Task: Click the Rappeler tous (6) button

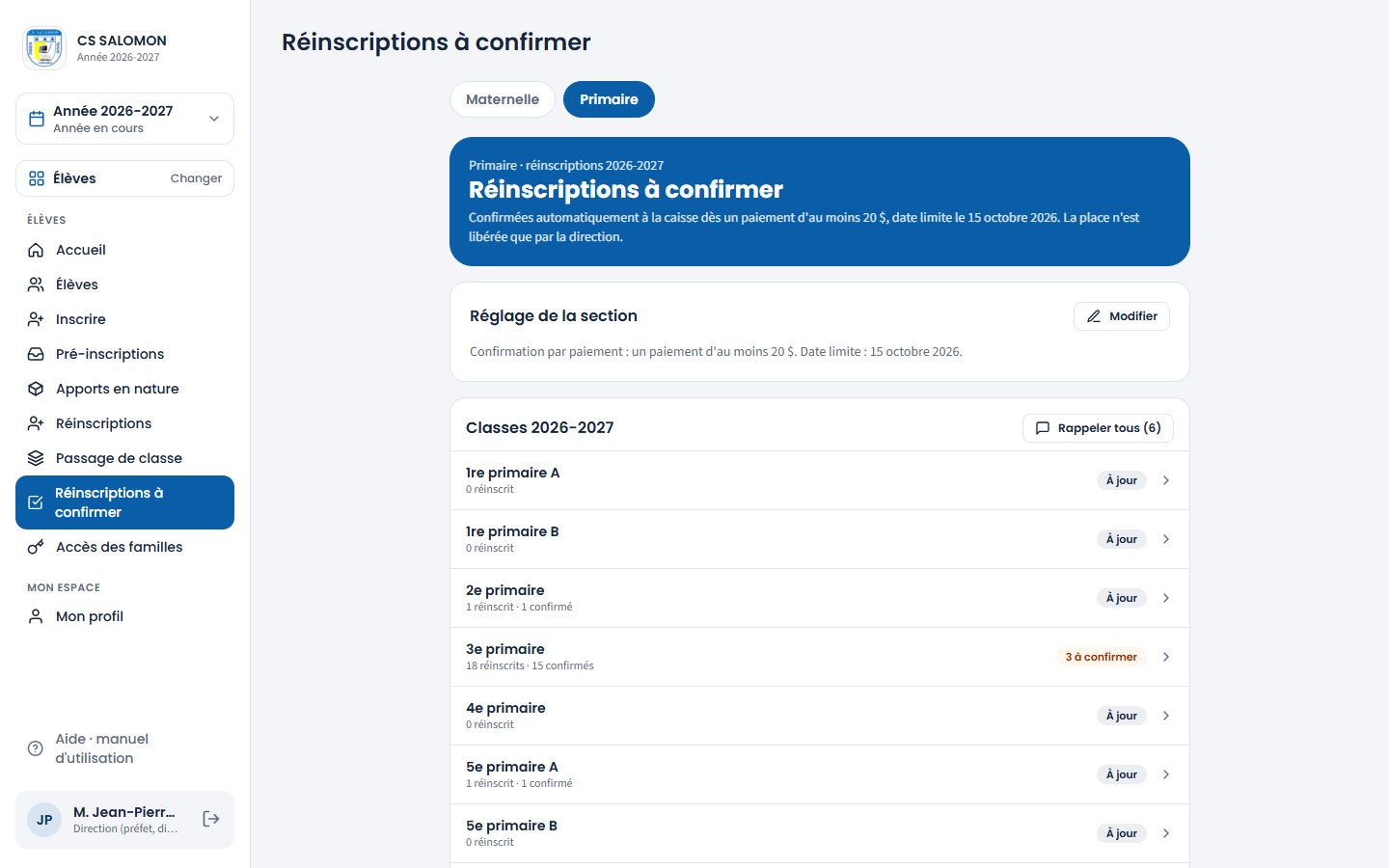Action: click(1098, 428)
